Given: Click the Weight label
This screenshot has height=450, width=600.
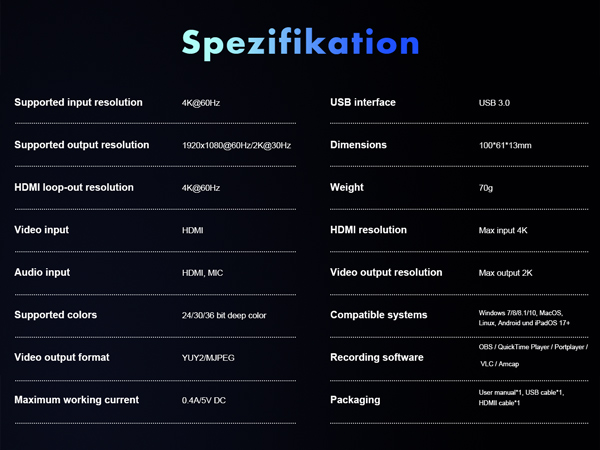Looking at the screenshot, I should click(347, 187).
